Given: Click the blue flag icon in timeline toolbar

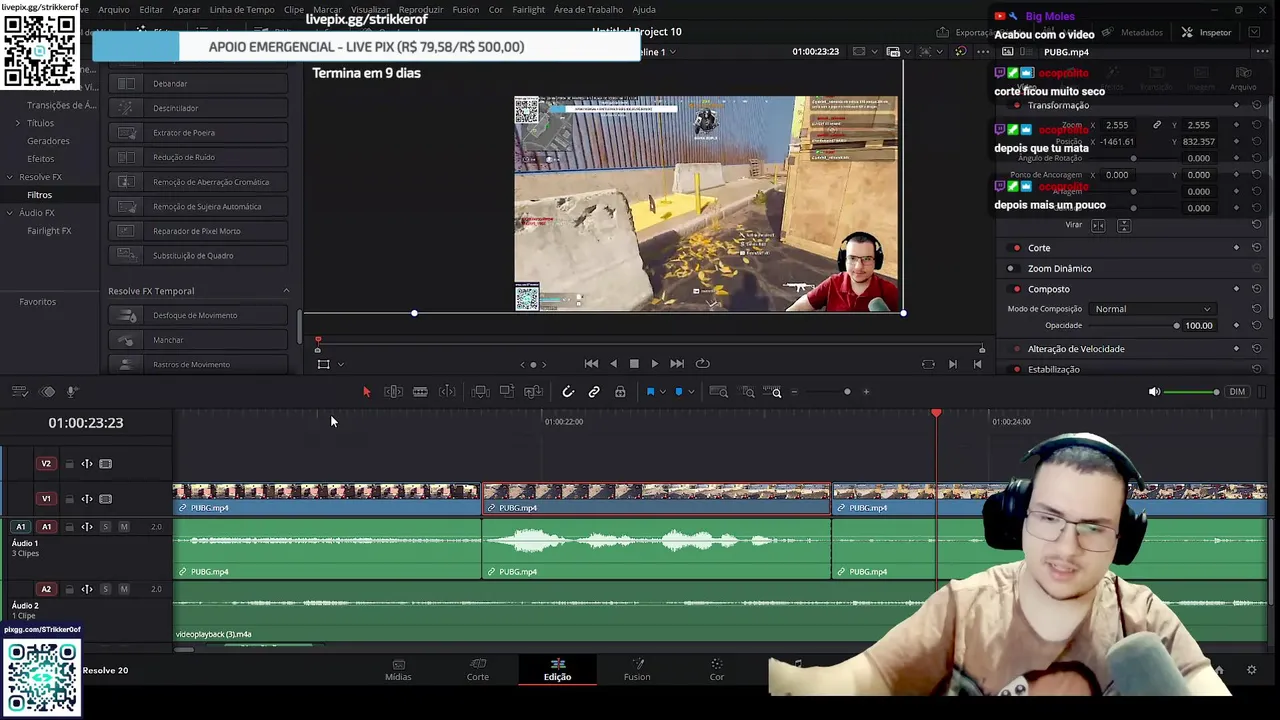Looking at the screenshot, I should pyautogui.click(x=650, y=392).
